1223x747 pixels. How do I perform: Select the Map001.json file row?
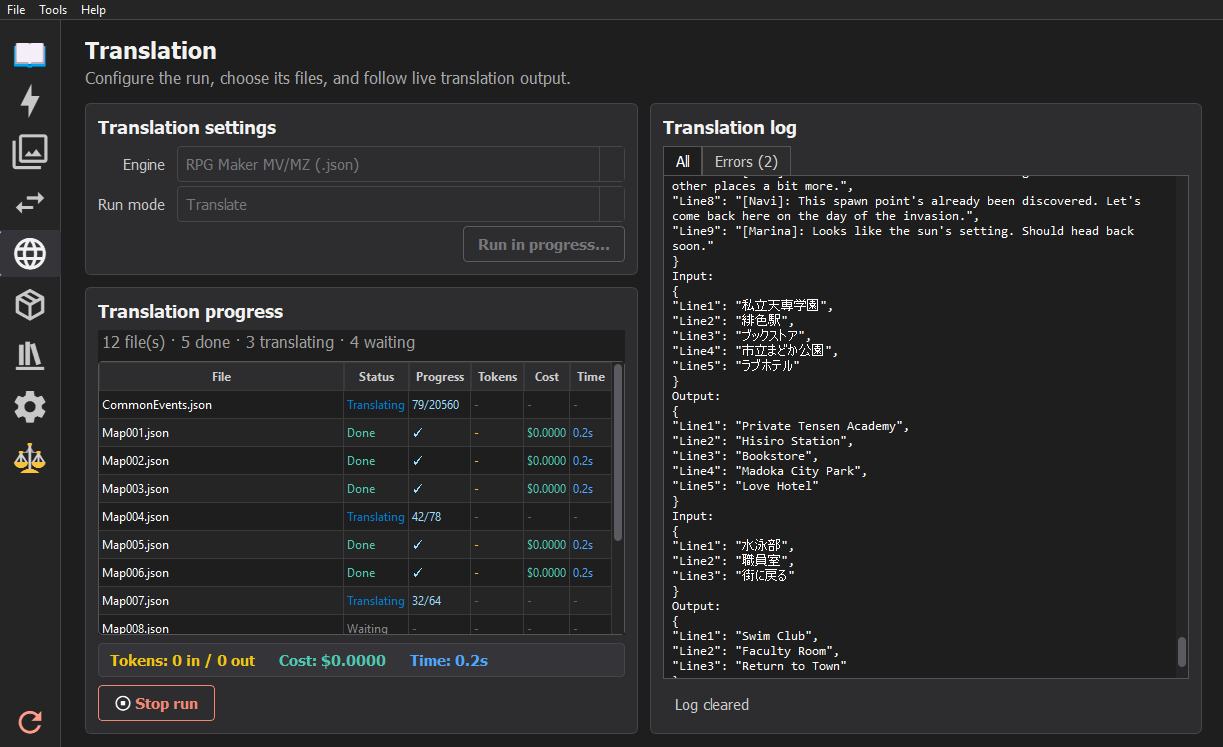point(355,433)
